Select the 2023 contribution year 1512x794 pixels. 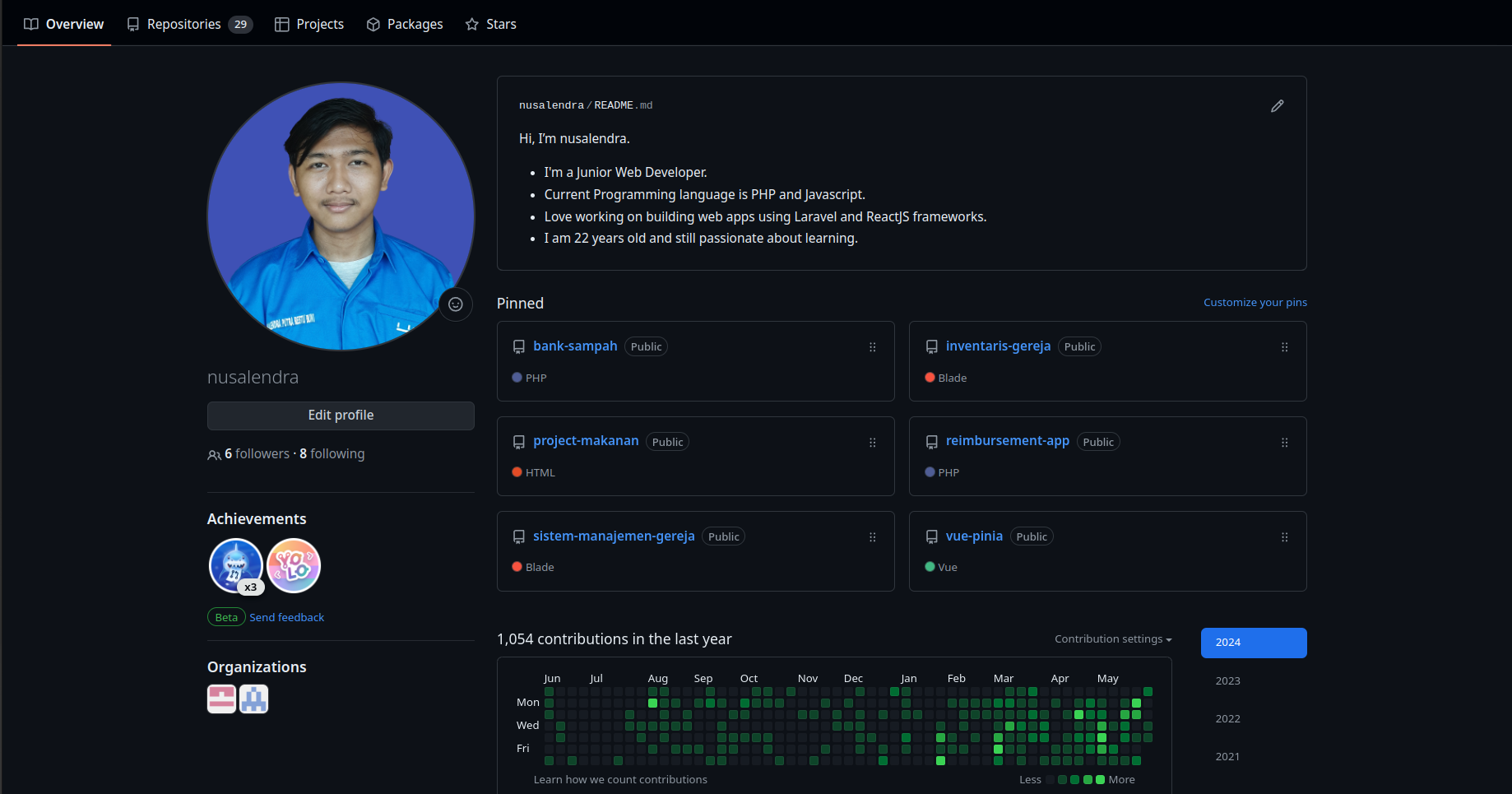(1227, 681)
